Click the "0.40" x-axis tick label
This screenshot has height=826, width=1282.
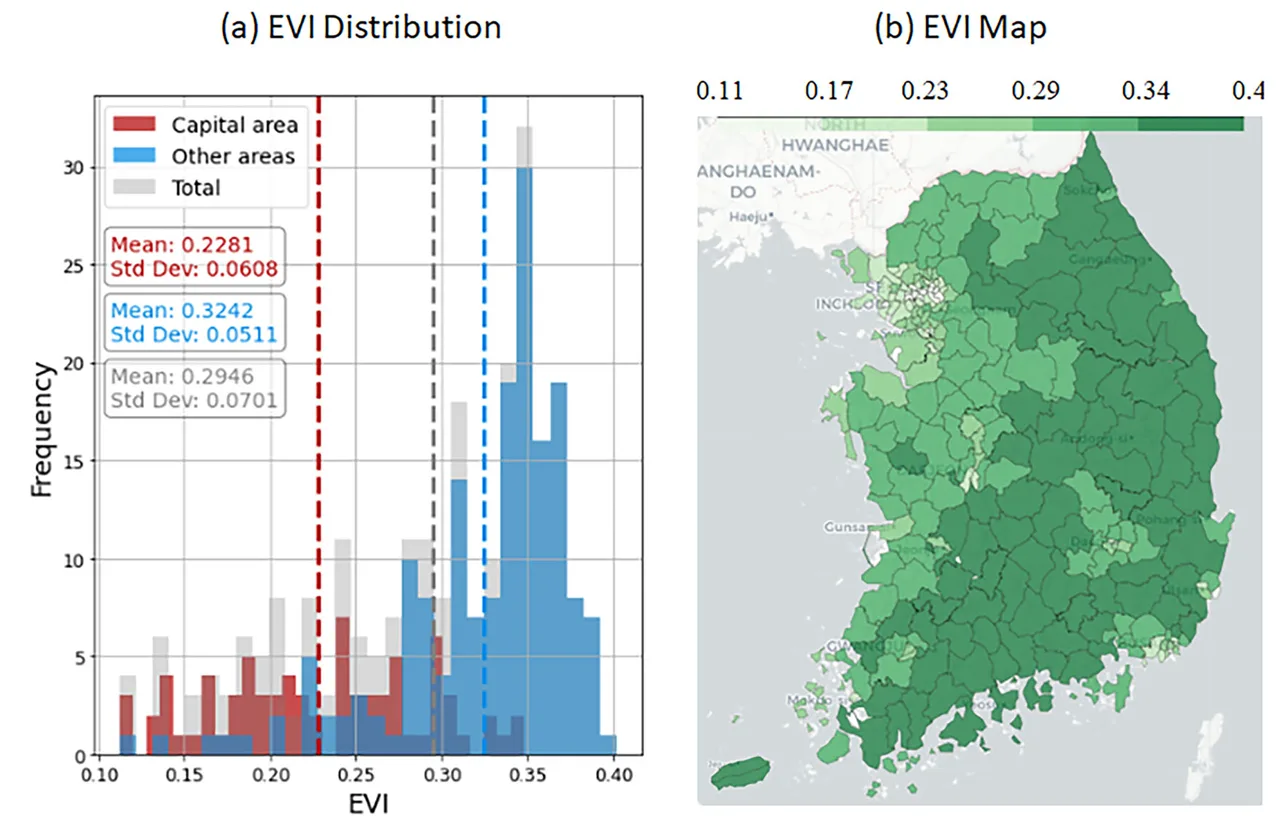(x=614, y=775)
